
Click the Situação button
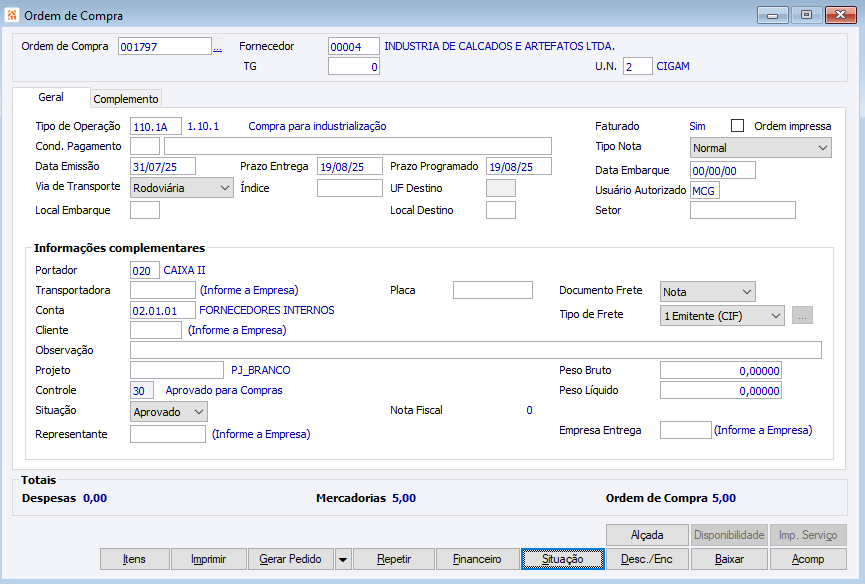[x=563, y=559]
